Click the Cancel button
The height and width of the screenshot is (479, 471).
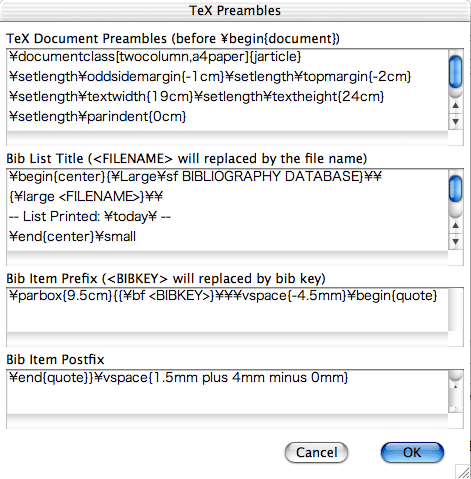click(316, 452)
